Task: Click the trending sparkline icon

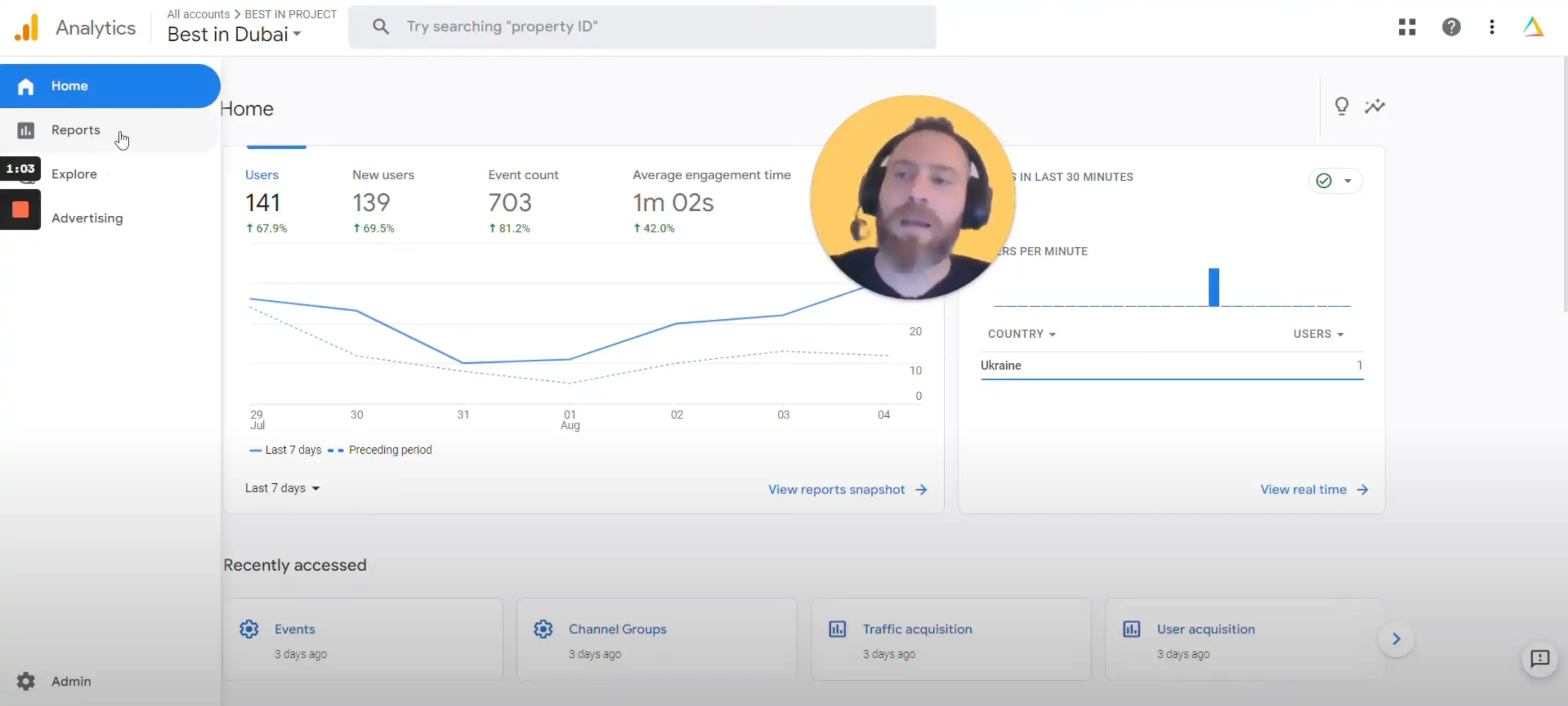Action: click(x=1375, y=106)
